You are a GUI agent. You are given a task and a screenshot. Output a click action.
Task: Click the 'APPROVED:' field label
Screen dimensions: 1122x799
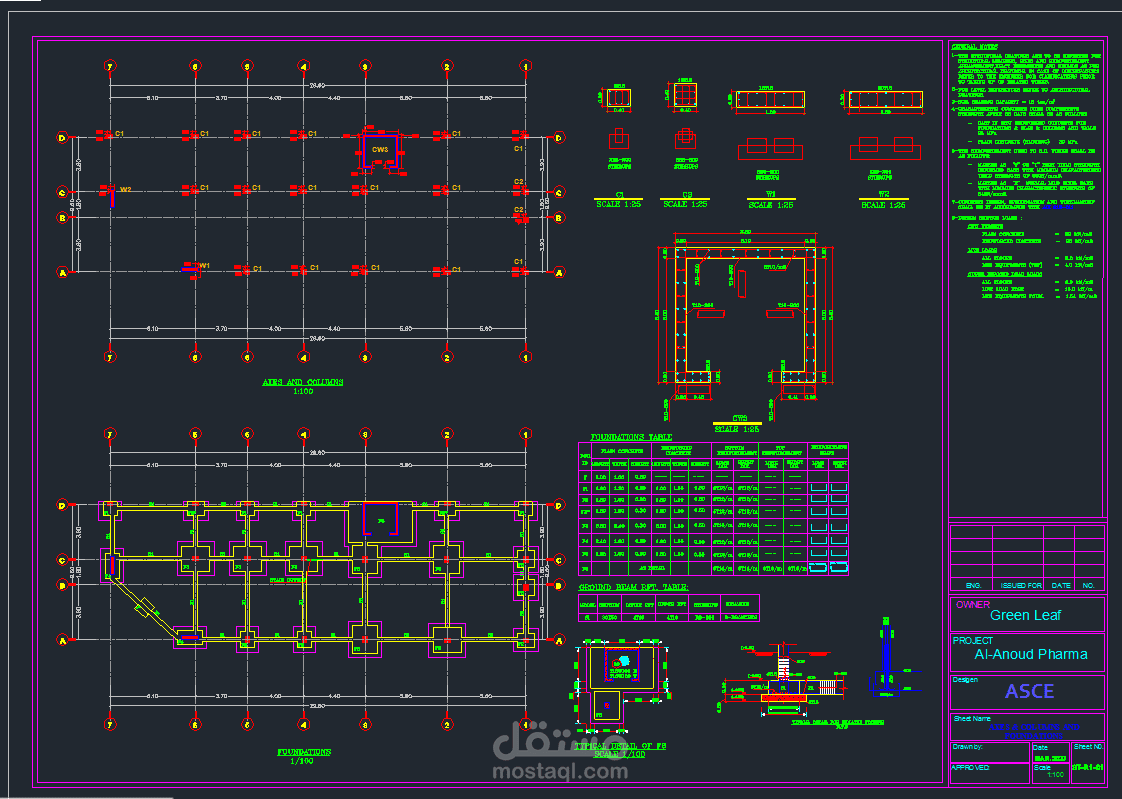(970, 768)
